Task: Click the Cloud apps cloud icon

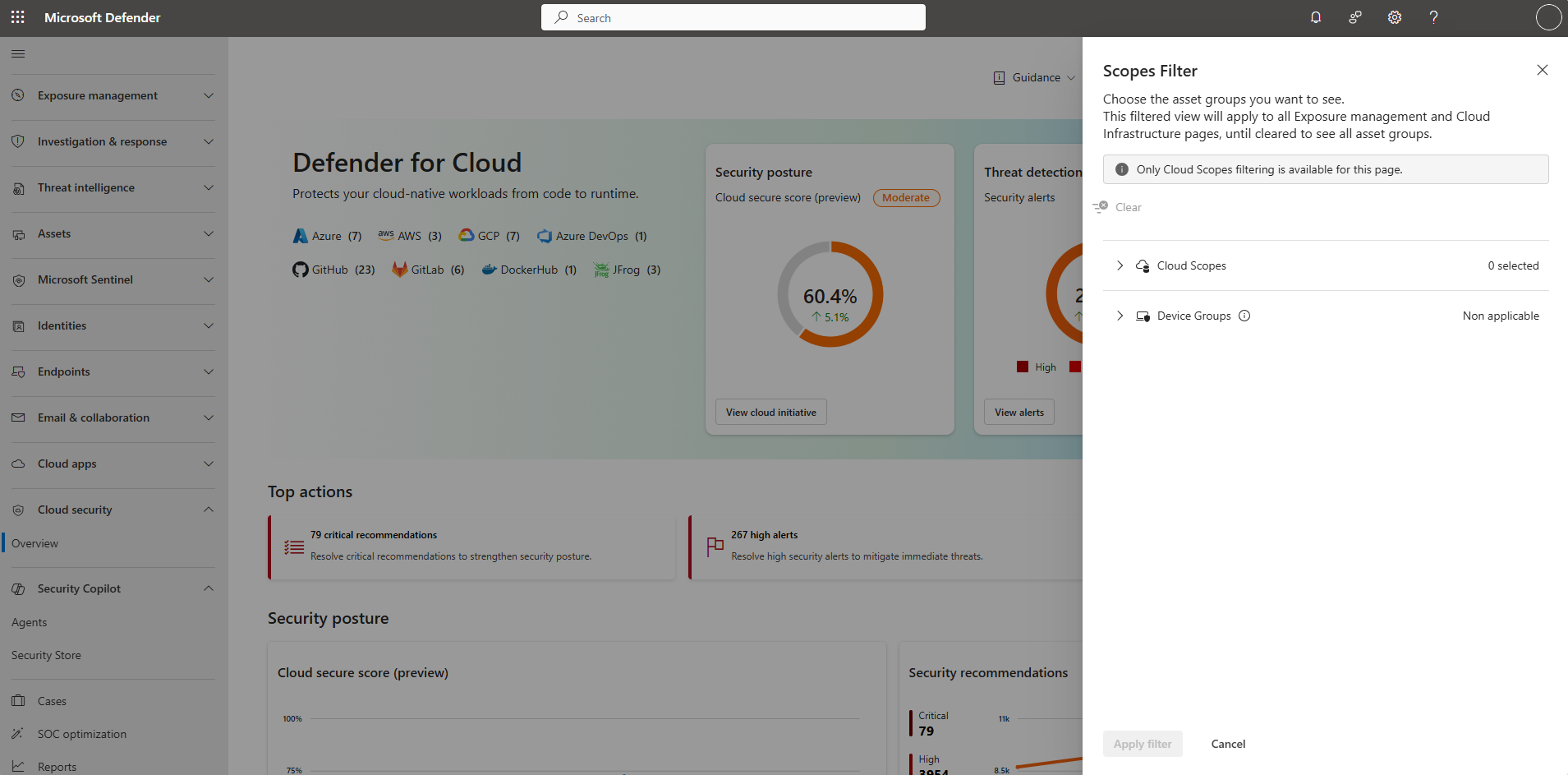Action: [x=18, y=464]
